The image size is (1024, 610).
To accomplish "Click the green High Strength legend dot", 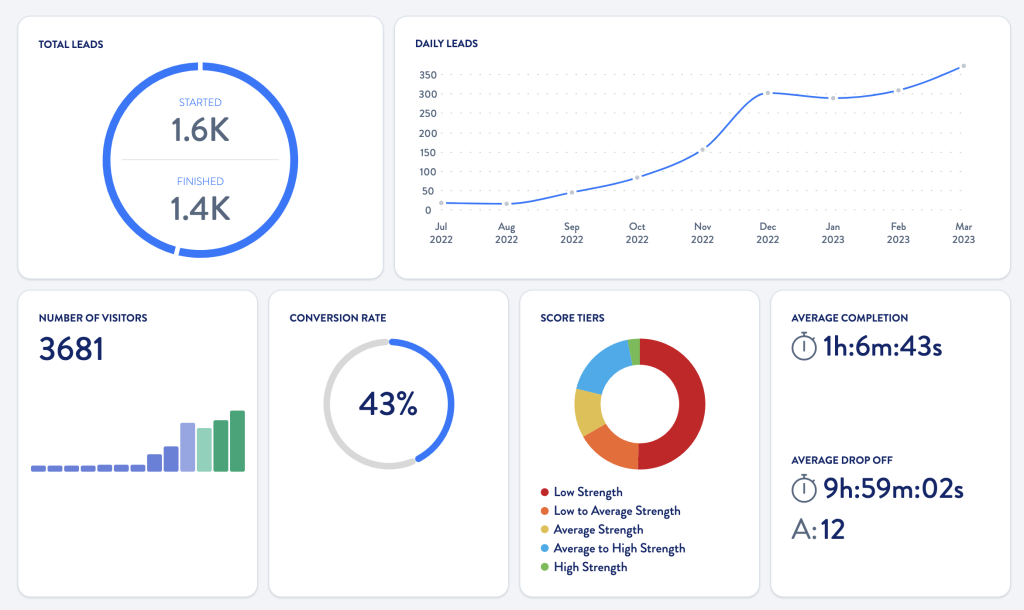I will tap(545, 567).
